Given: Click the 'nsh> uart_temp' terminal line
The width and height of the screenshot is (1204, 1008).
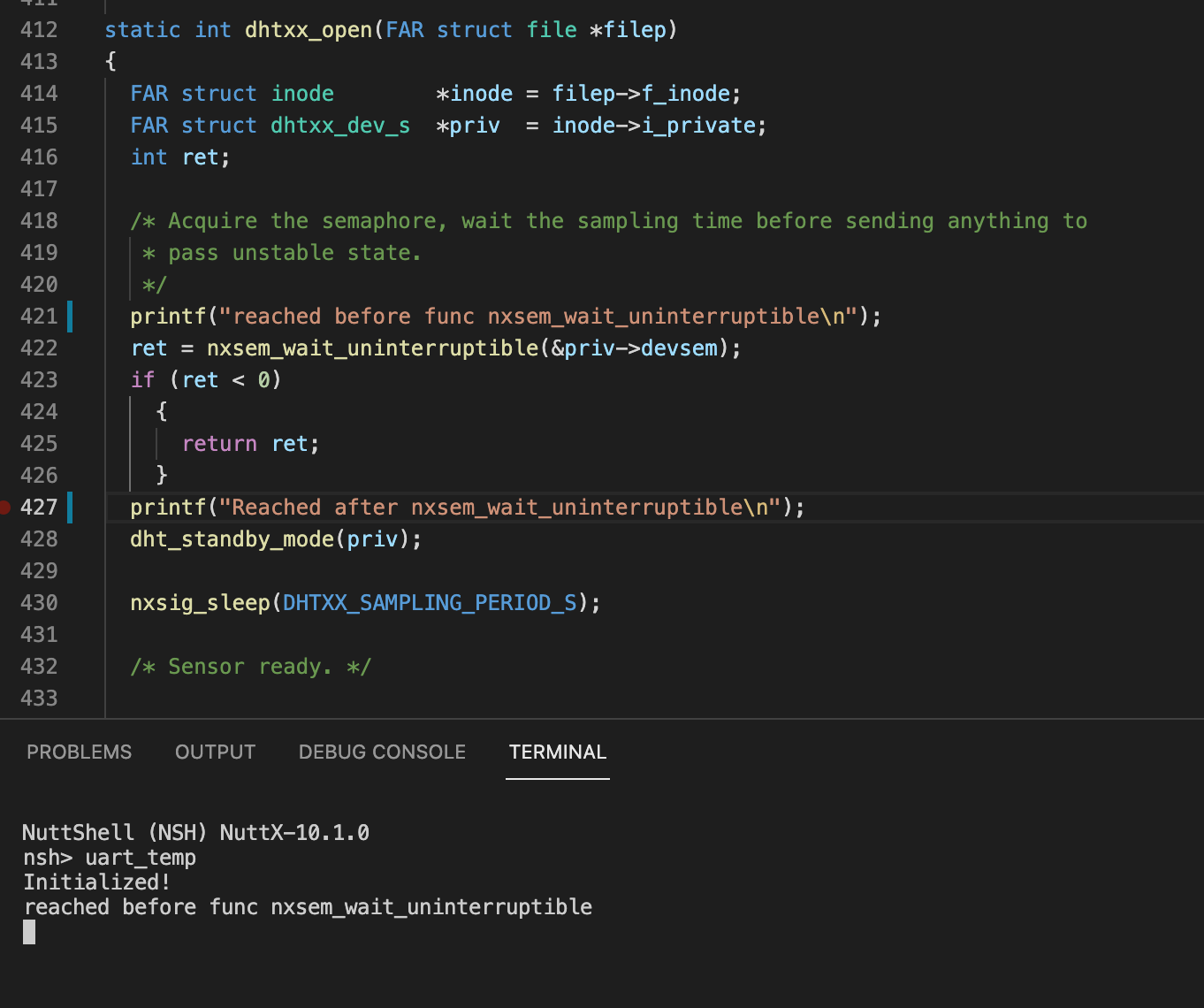Looking at the screenshot, I should 110,858.
